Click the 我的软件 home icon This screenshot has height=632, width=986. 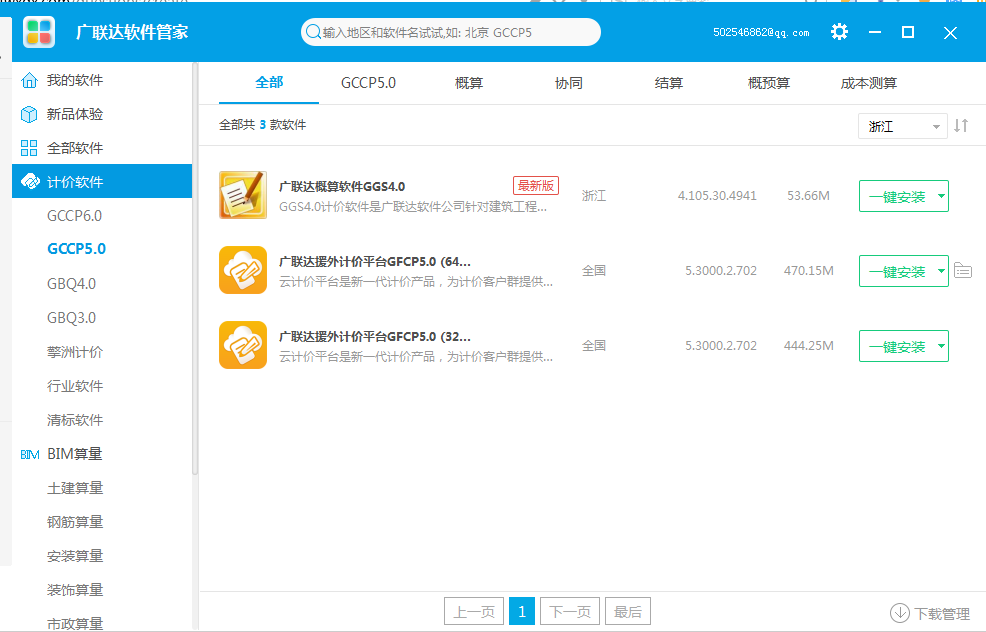pyautogui.click(x=29, y=80)
